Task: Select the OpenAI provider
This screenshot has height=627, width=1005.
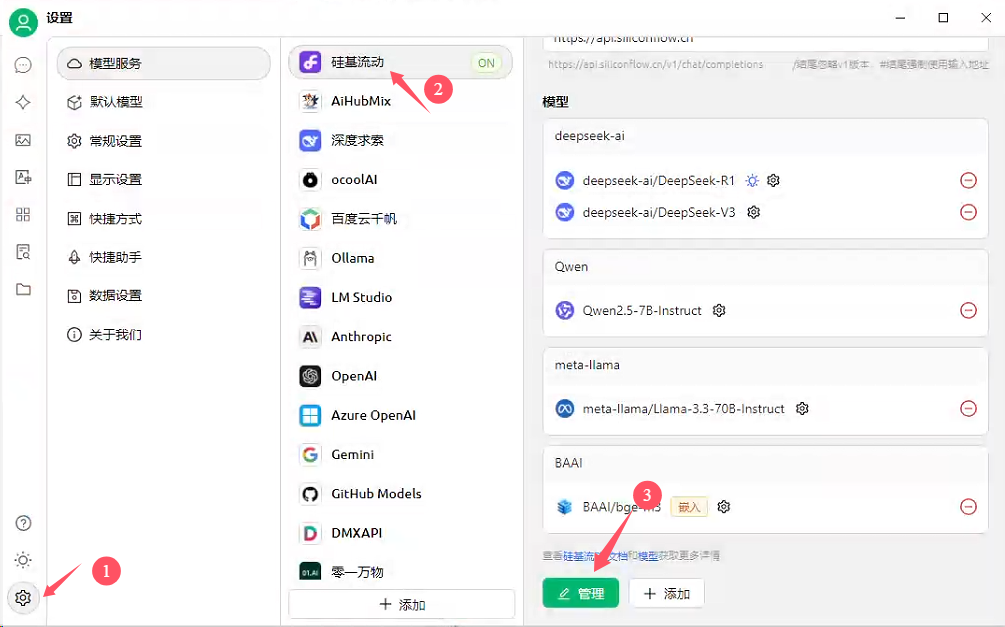Action: (x=401, y=376)
